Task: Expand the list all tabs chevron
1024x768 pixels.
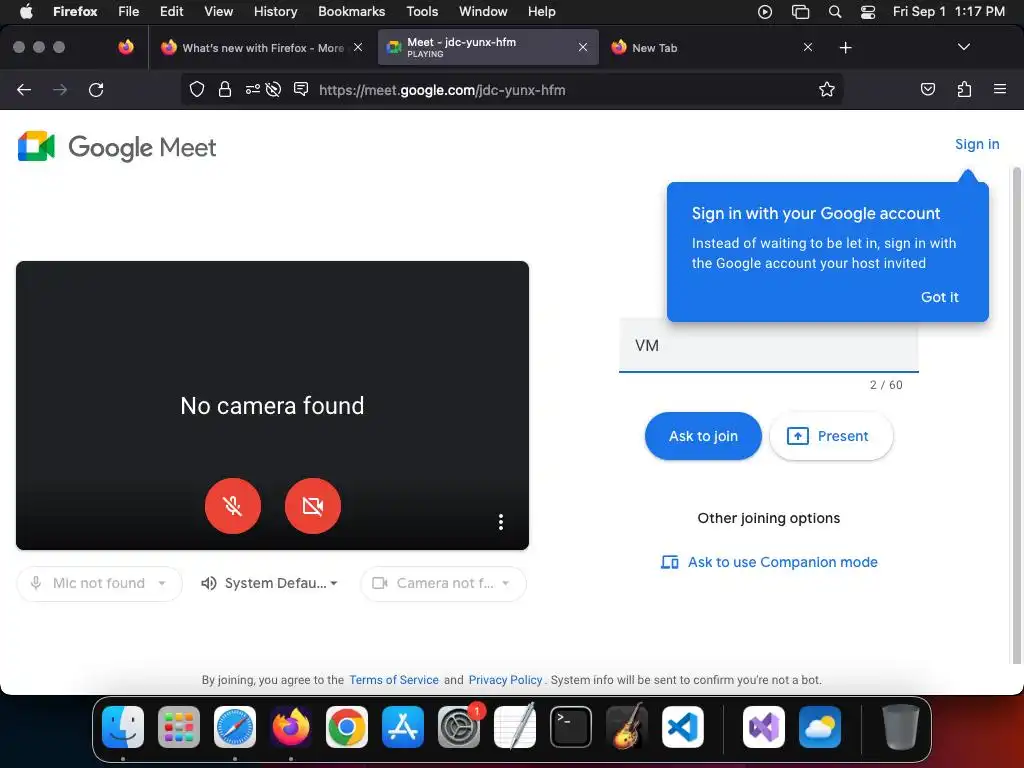Action: pyautogui.click(x=963, y=47)
